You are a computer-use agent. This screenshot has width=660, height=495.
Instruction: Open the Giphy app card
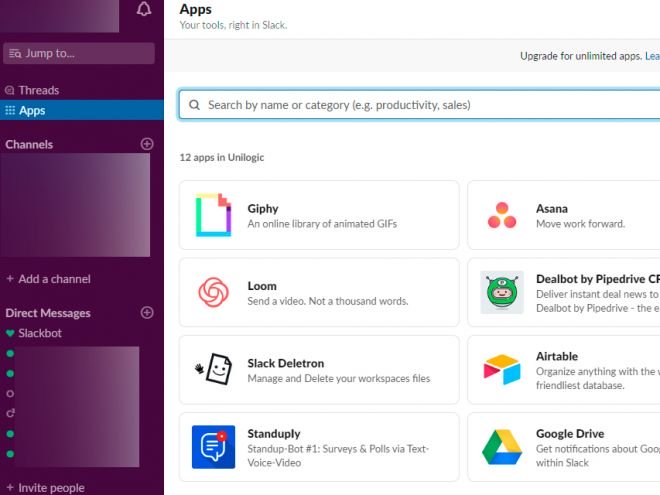[319, 215]
